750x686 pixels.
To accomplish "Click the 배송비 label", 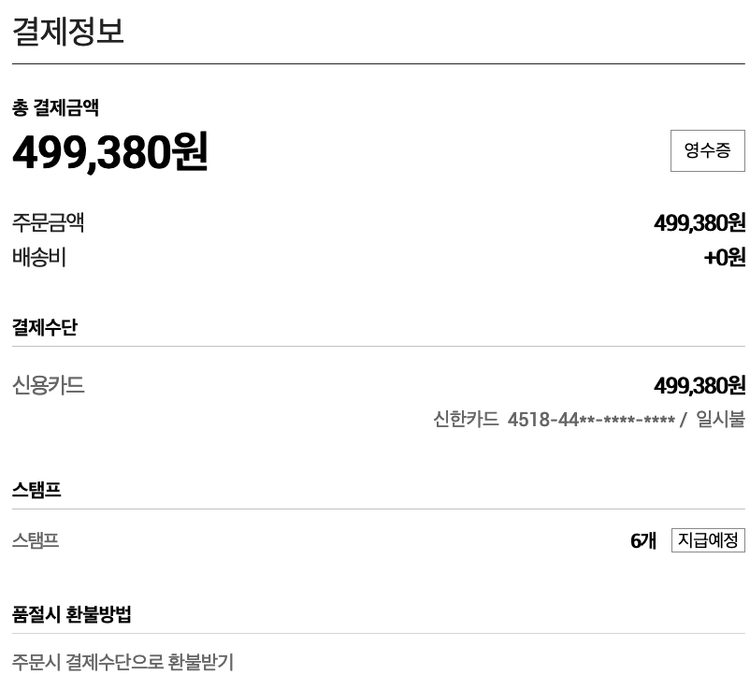I will pos(39,257).
